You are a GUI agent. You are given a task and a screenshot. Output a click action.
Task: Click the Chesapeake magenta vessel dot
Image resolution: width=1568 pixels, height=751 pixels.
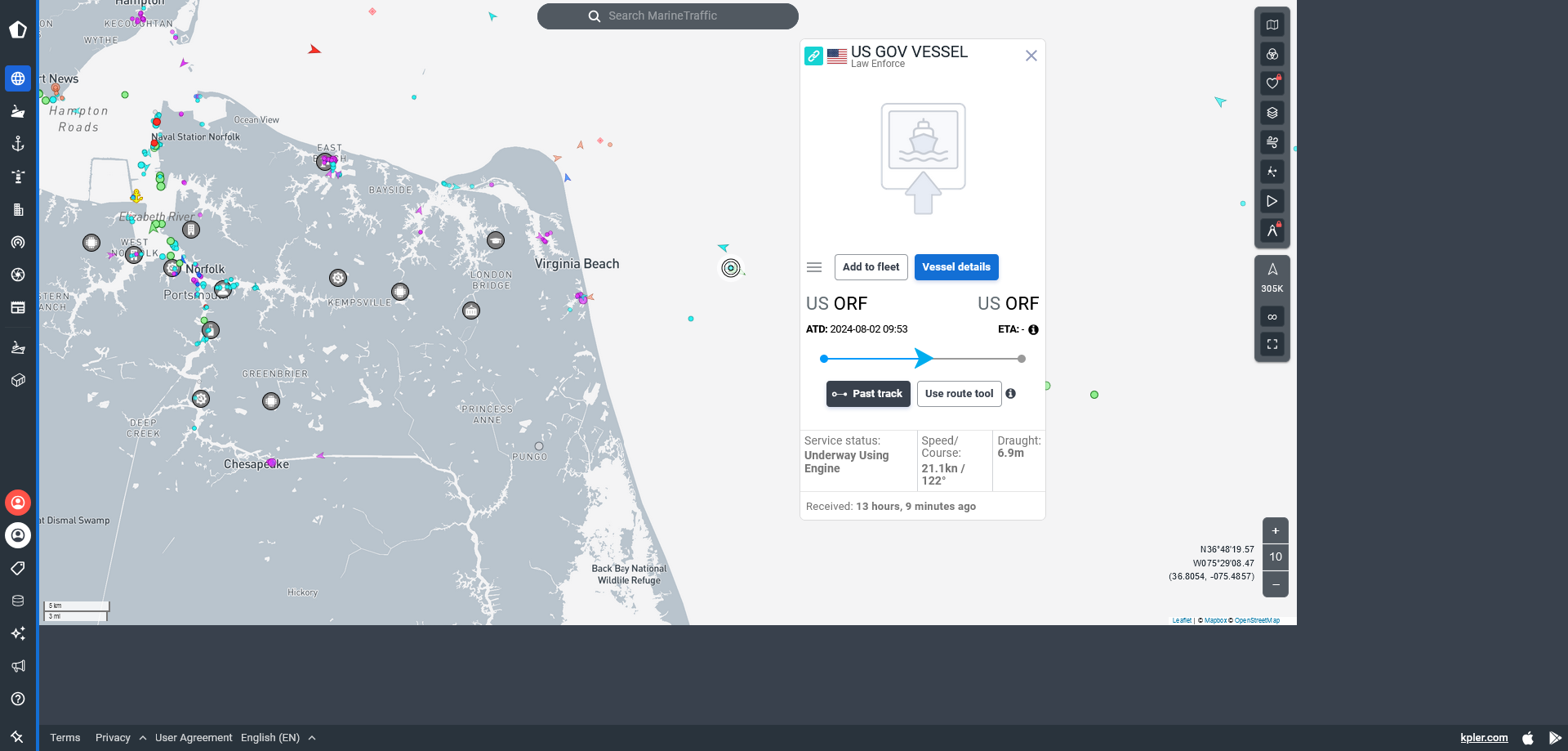point(272,463)
